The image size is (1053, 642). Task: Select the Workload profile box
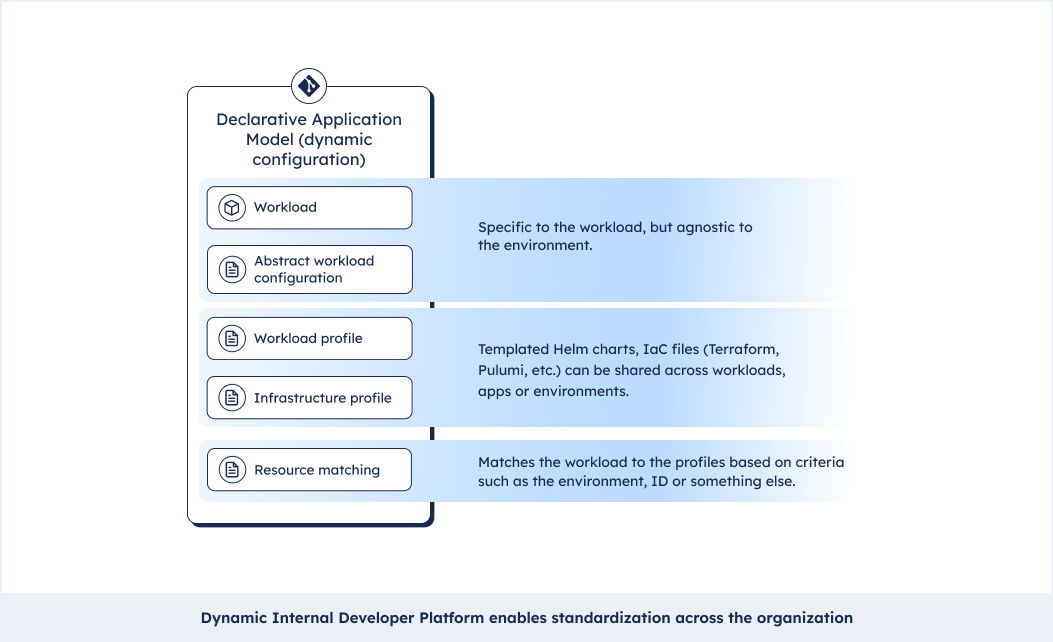coord(310,338)
